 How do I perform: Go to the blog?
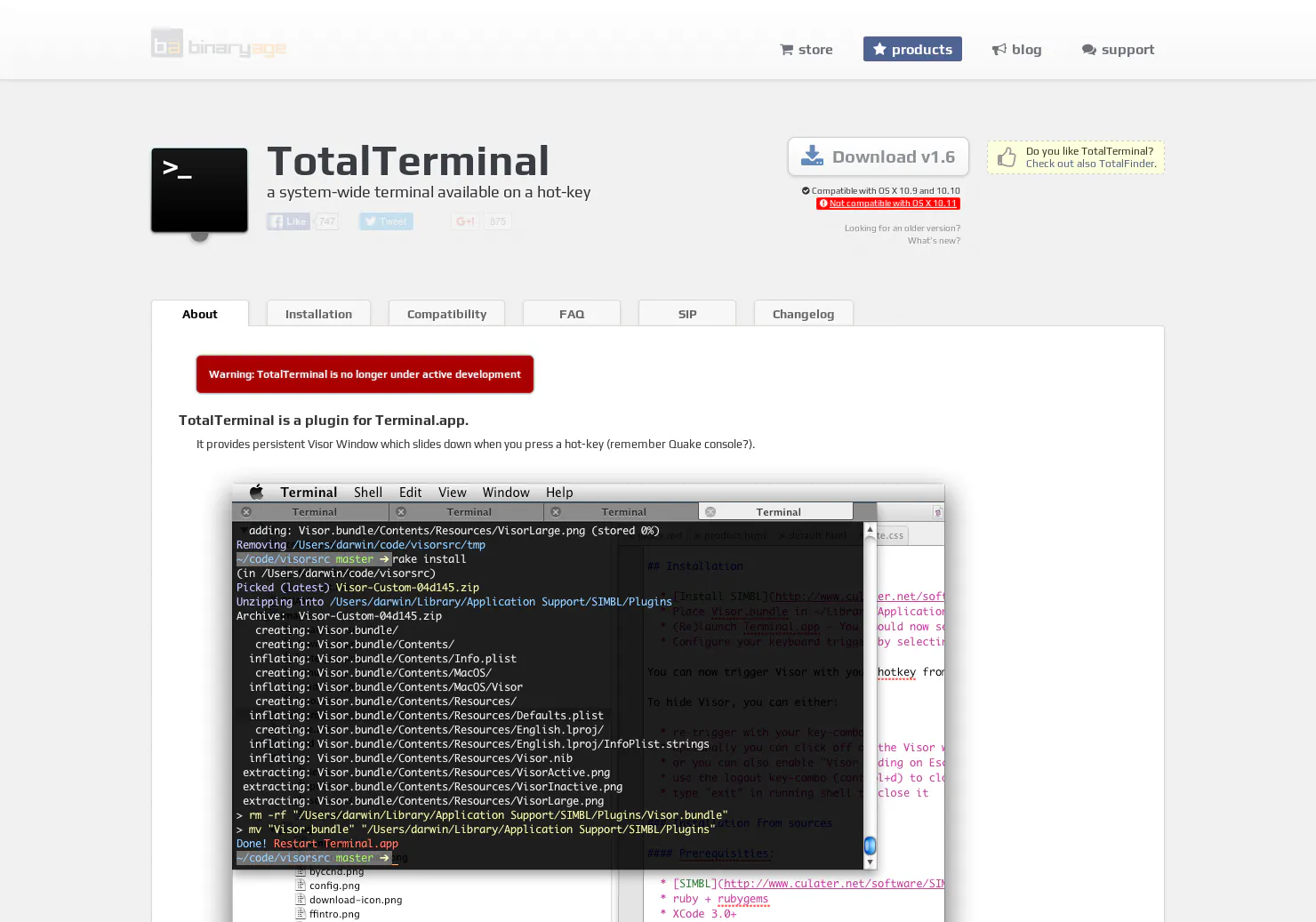pyautogui.click(x=1017, y=50)
